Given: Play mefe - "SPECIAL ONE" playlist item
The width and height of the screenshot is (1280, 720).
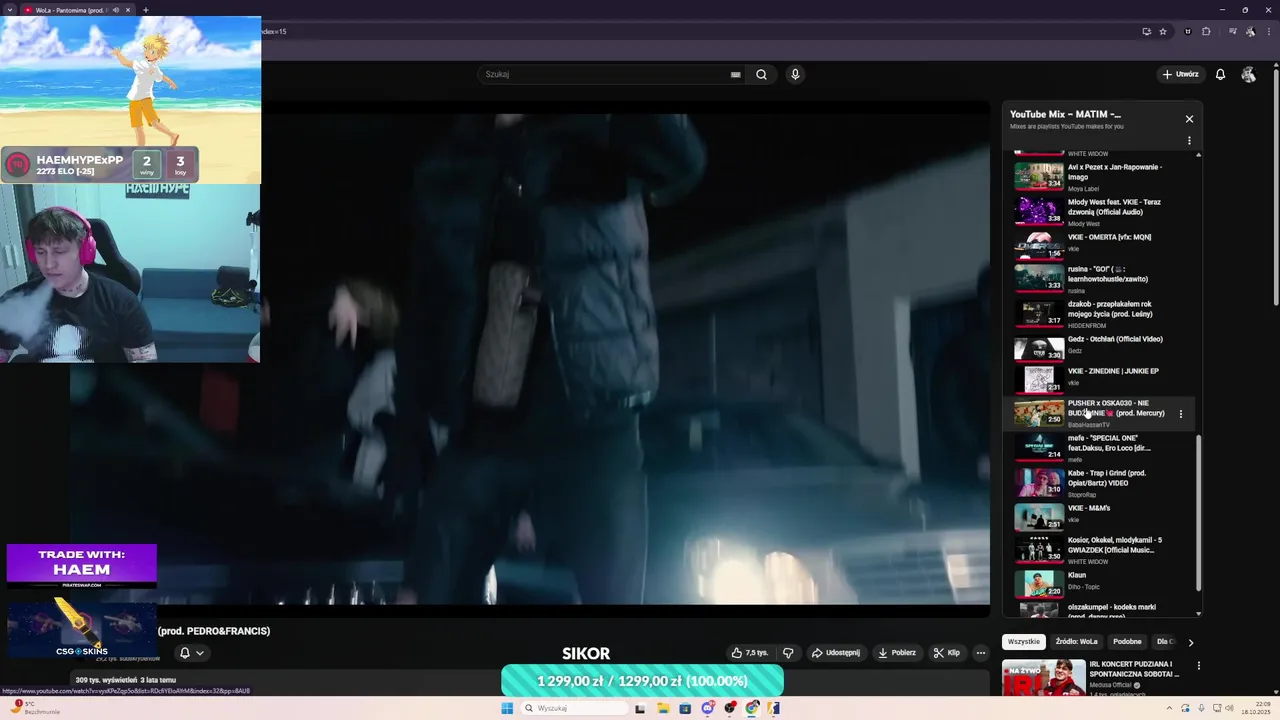Looking at the screenshot, I should coord(1098,448).
